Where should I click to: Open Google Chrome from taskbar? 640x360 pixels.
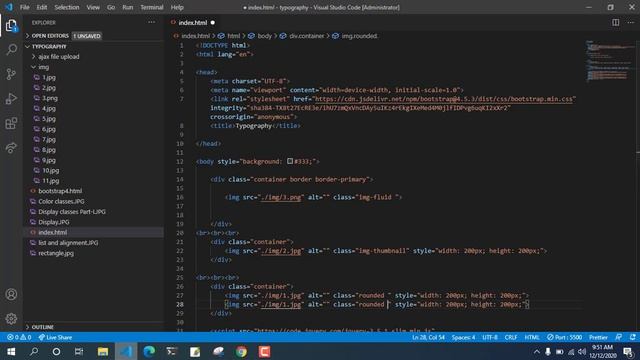click(241, 351)
